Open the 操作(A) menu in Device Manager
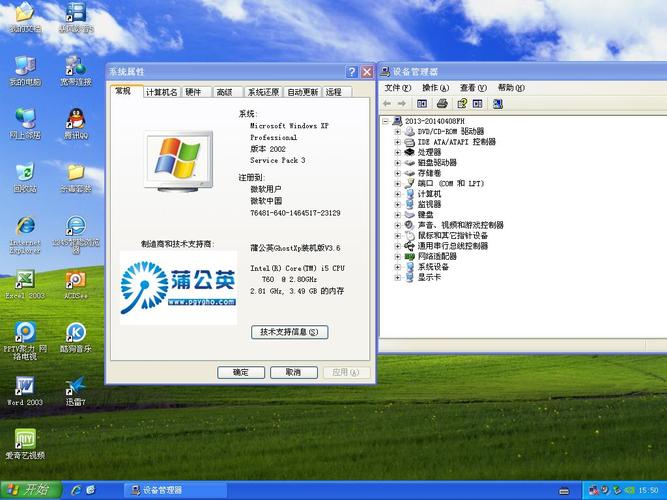The width and height of the screenshot is (667, 500). tap(436, 87)
